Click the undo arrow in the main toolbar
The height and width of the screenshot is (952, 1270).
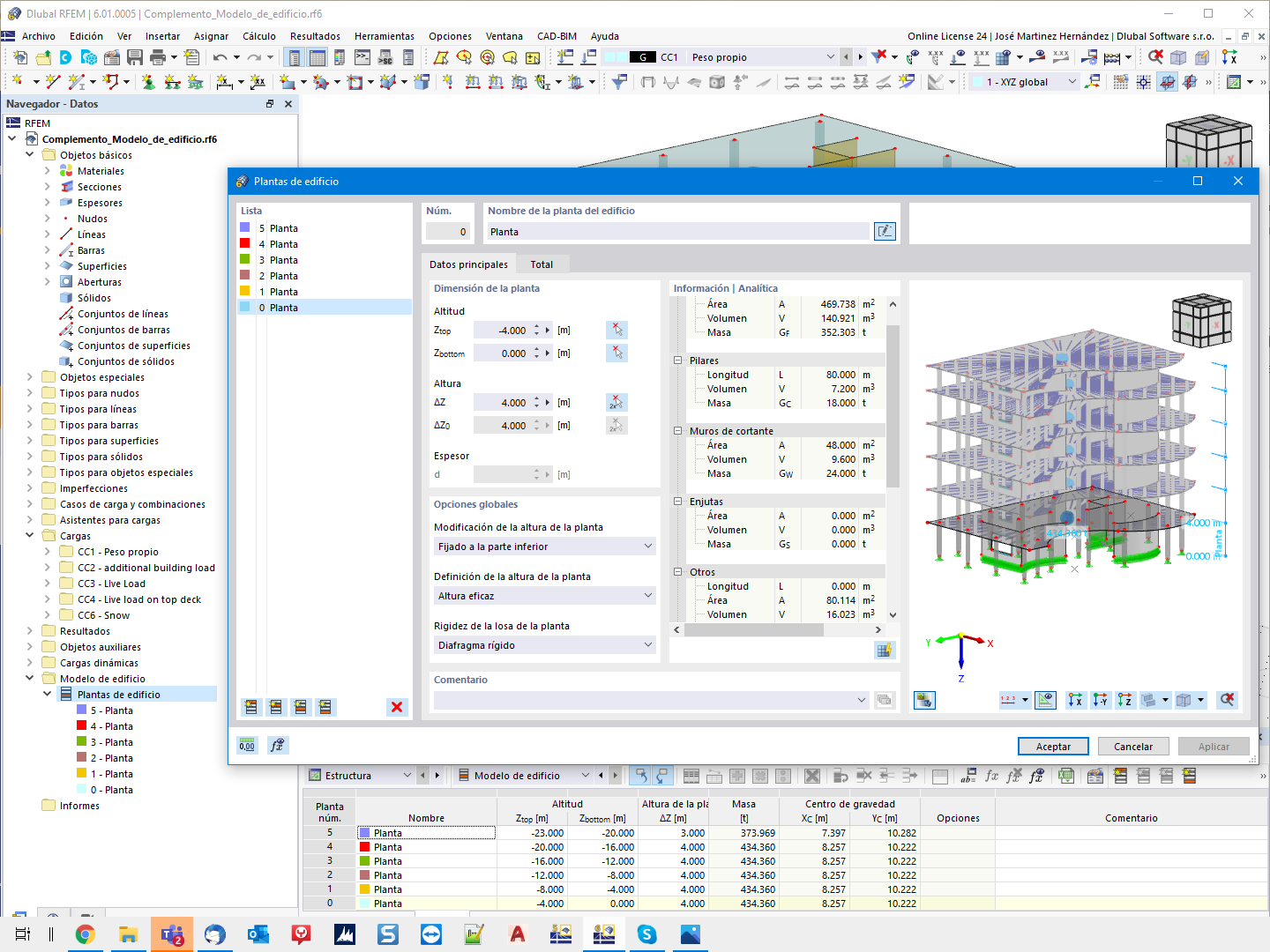tap(220, 57)
